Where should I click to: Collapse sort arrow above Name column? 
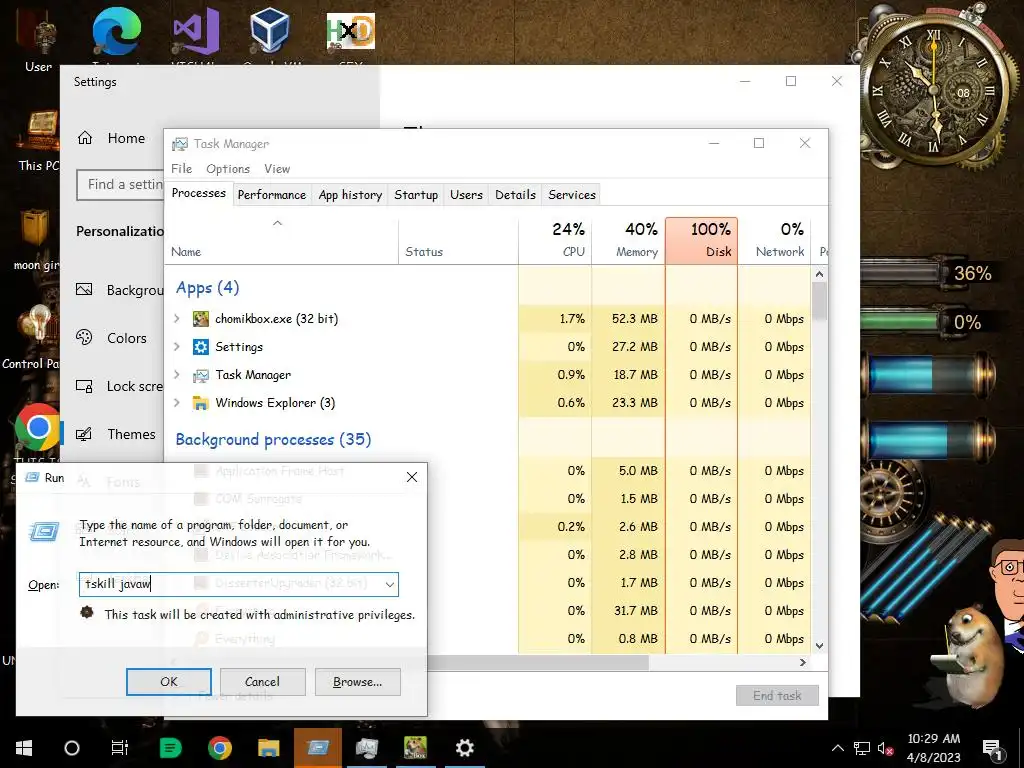pos(278,223)
